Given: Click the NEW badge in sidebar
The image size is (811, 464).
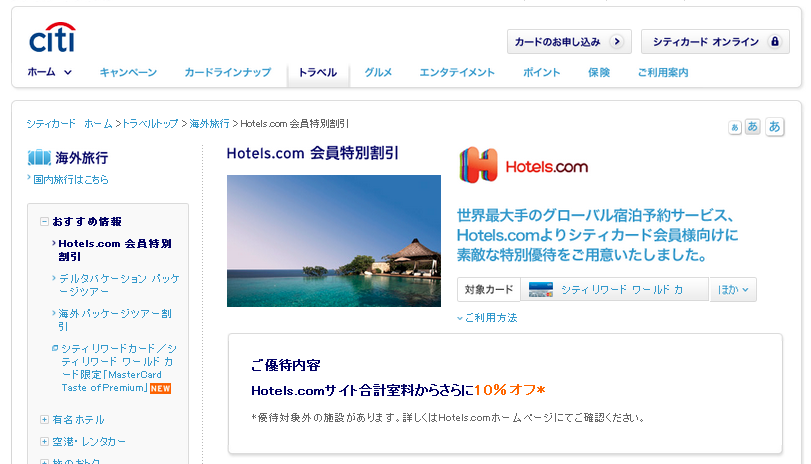Looking at the screenshot, I should 160,388.
